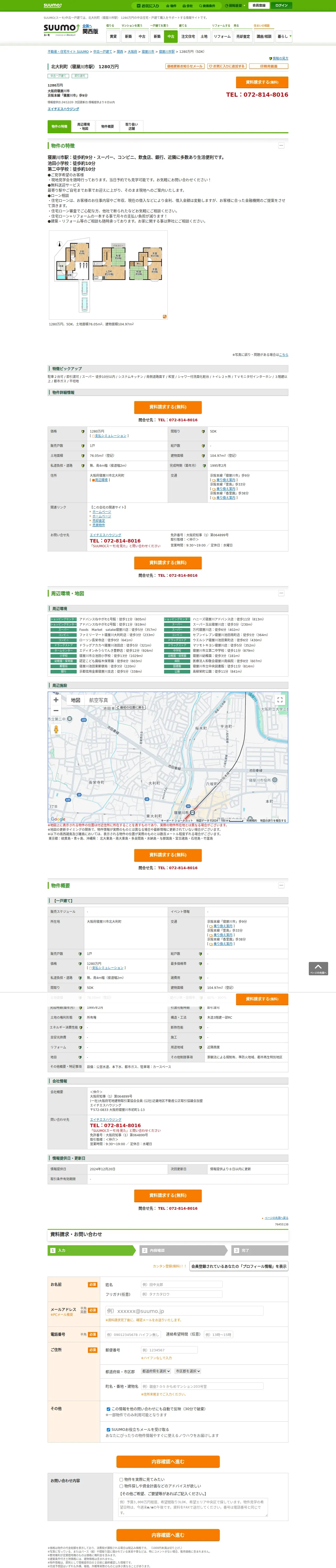Click into the 姓名 name field
The height and width of the screenshot is (1568, 336).
tap(181, 1284)
